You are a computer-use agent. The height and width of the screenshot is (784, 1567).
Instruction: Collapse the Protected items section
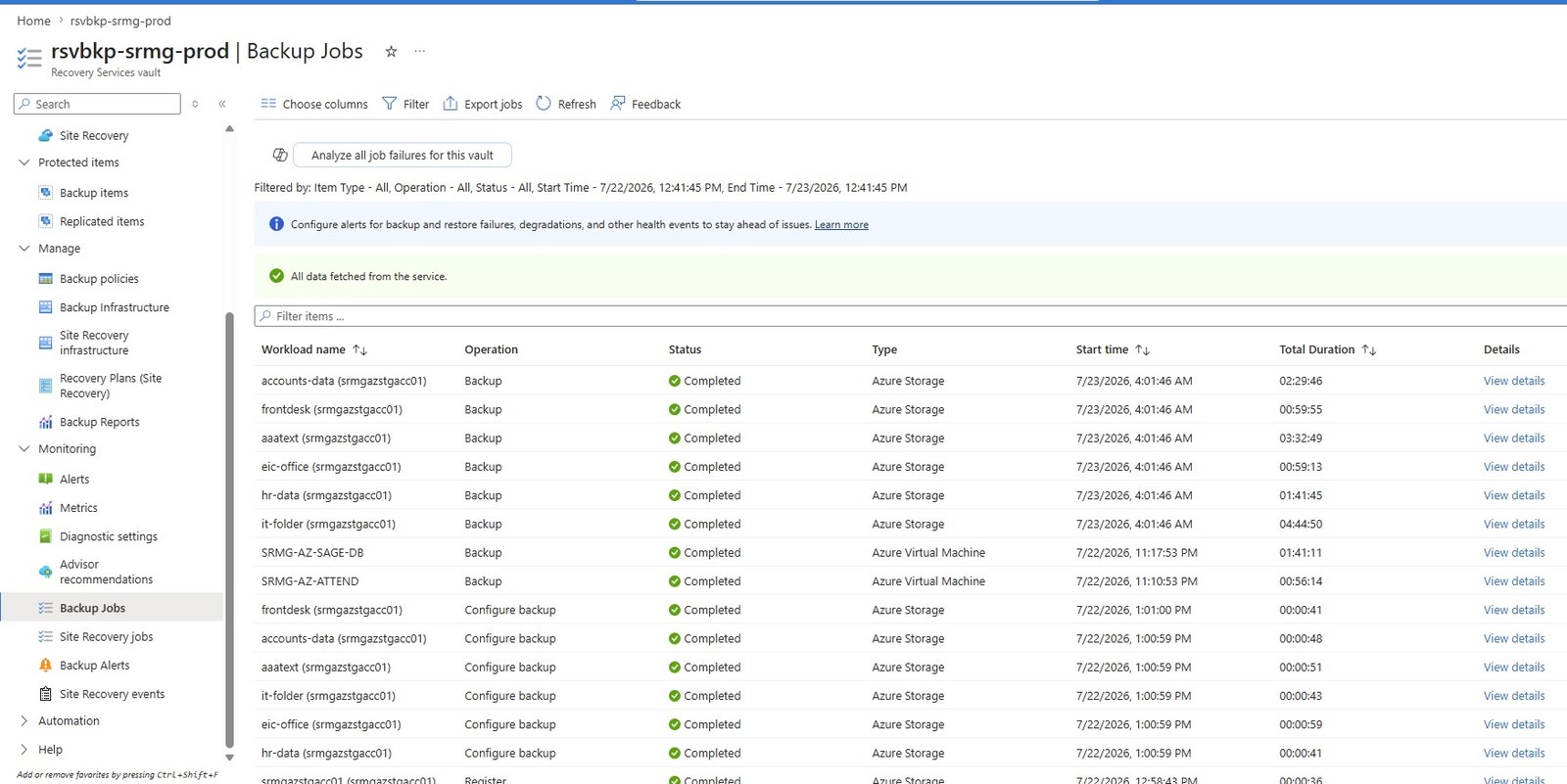tap(24, 162)
